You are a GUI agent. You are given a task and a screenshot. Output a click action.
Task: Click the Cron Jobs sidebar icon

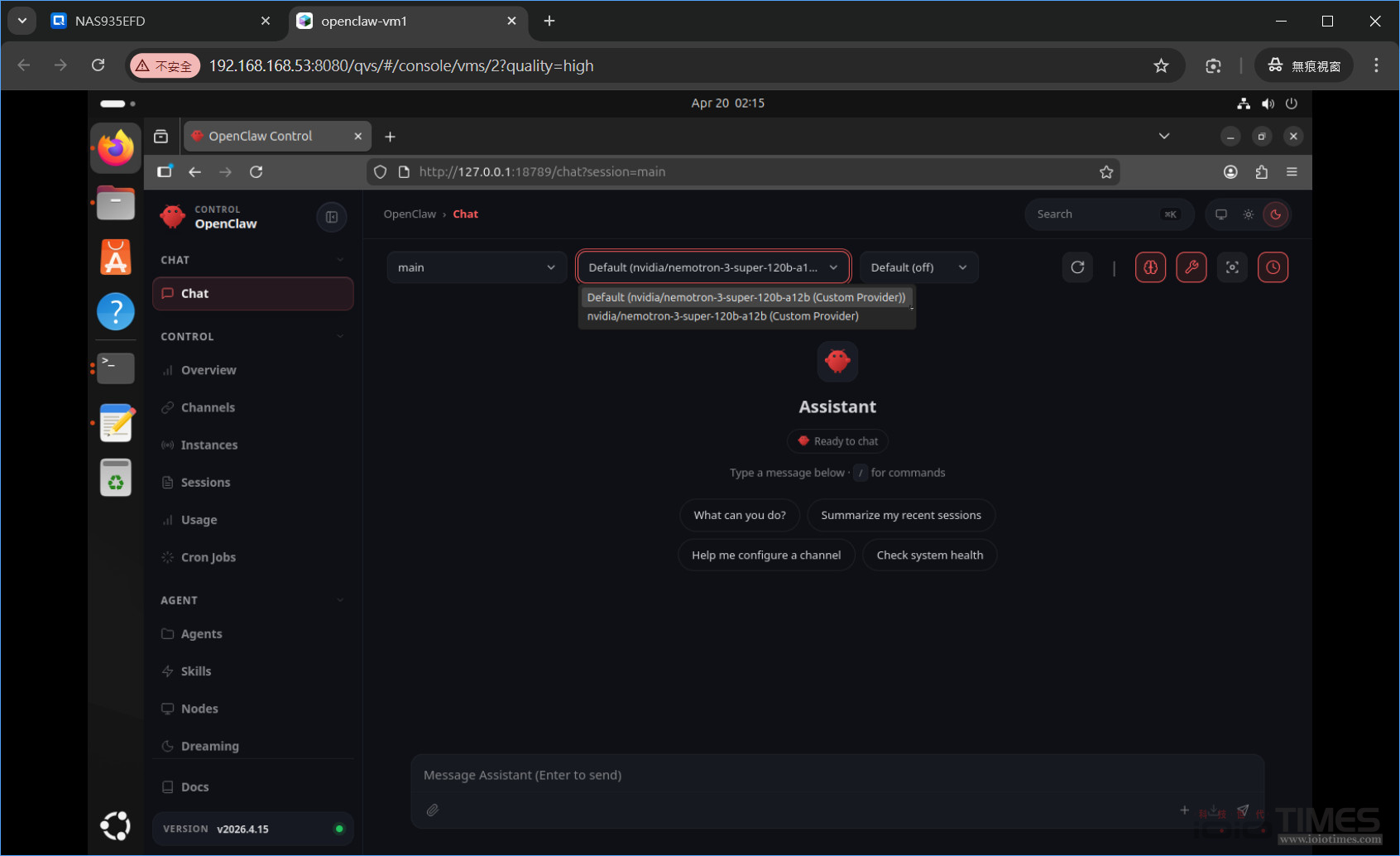click(x=168, y=557)
